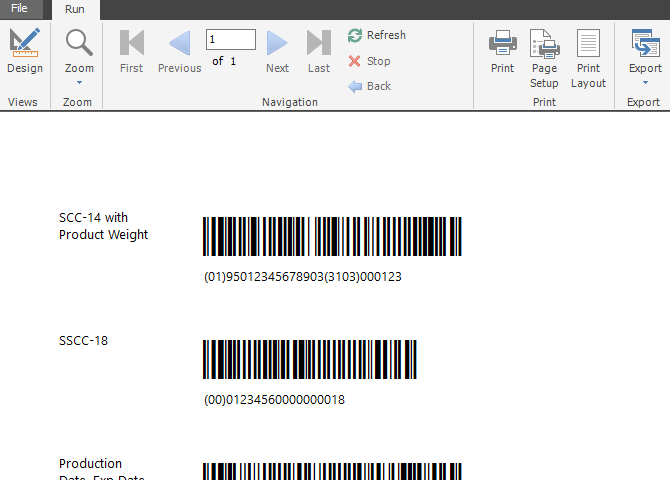The image size is (670, 480).
Task: Click the SCC-14 barcode image
Action: coord(332,236)
